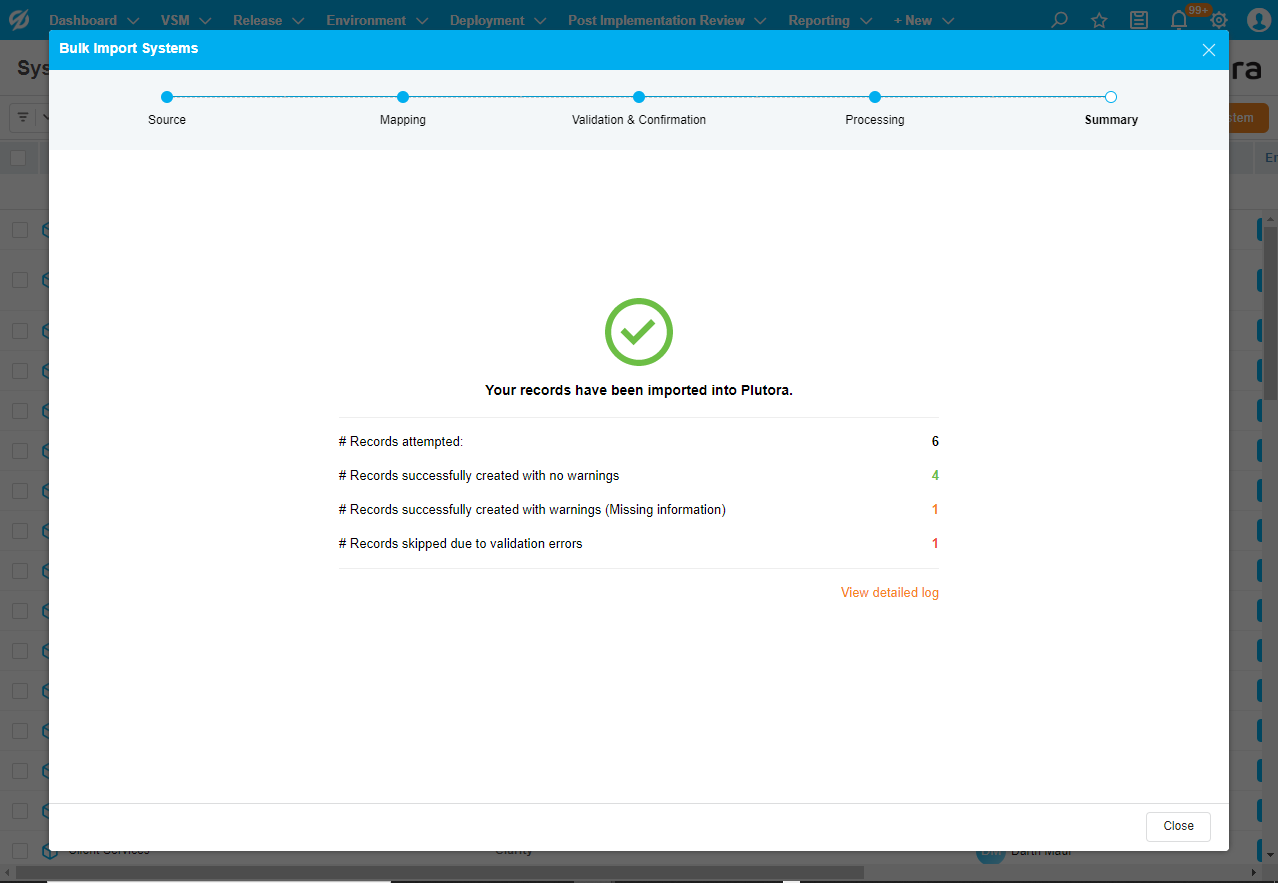
Task: Open Post Implementation Review menu
Action: (666, 20)
